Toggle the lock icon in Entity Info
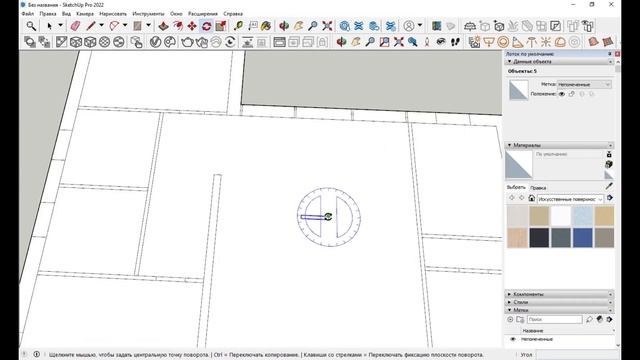This screenshot has width=640, height=360. (572, 94)
